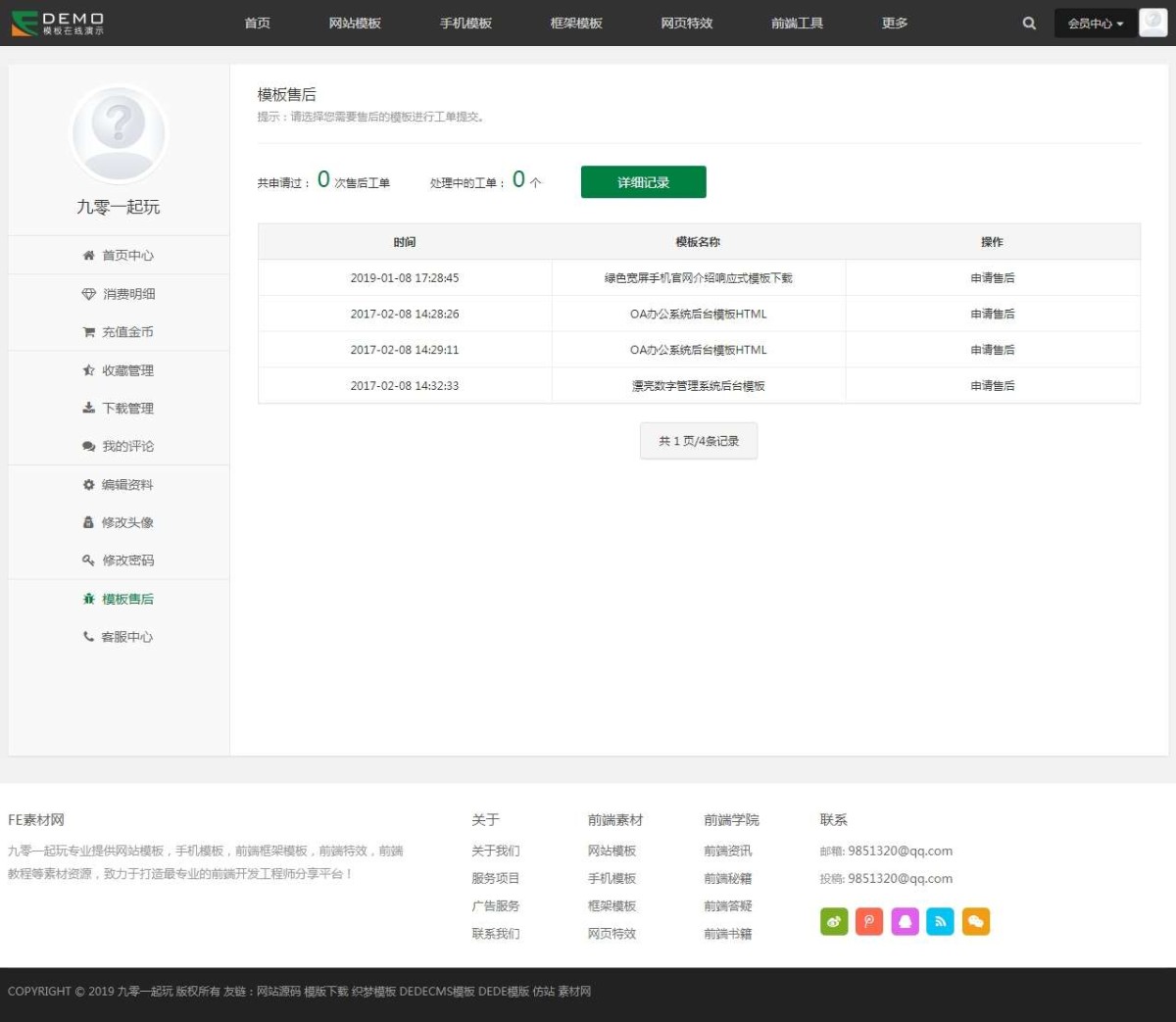Image resolution: width=1176 pixels, height=1022 pixels.
Task: Open the blue RSS feed icon
Action: (940, 921)
